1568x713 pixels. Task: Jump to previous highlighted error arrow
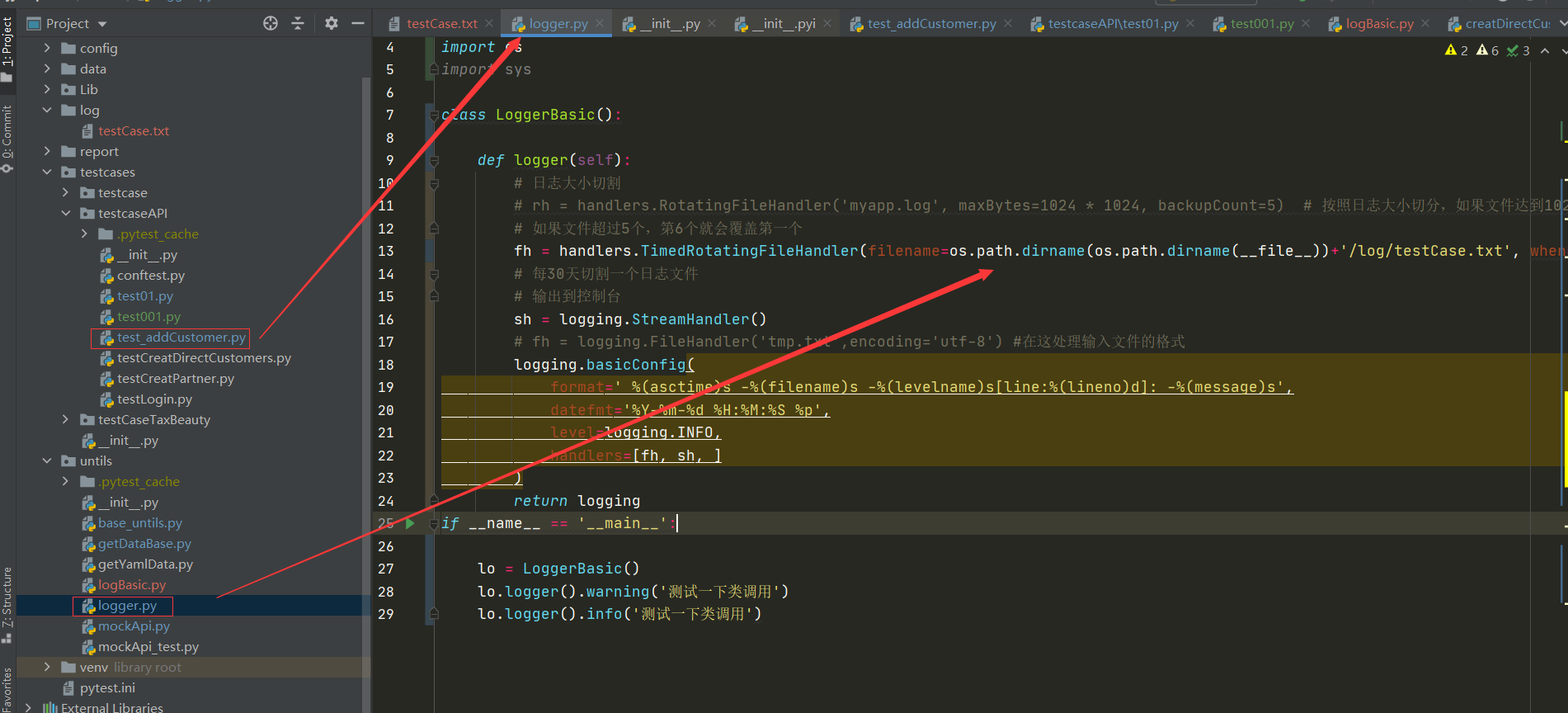1545,50
